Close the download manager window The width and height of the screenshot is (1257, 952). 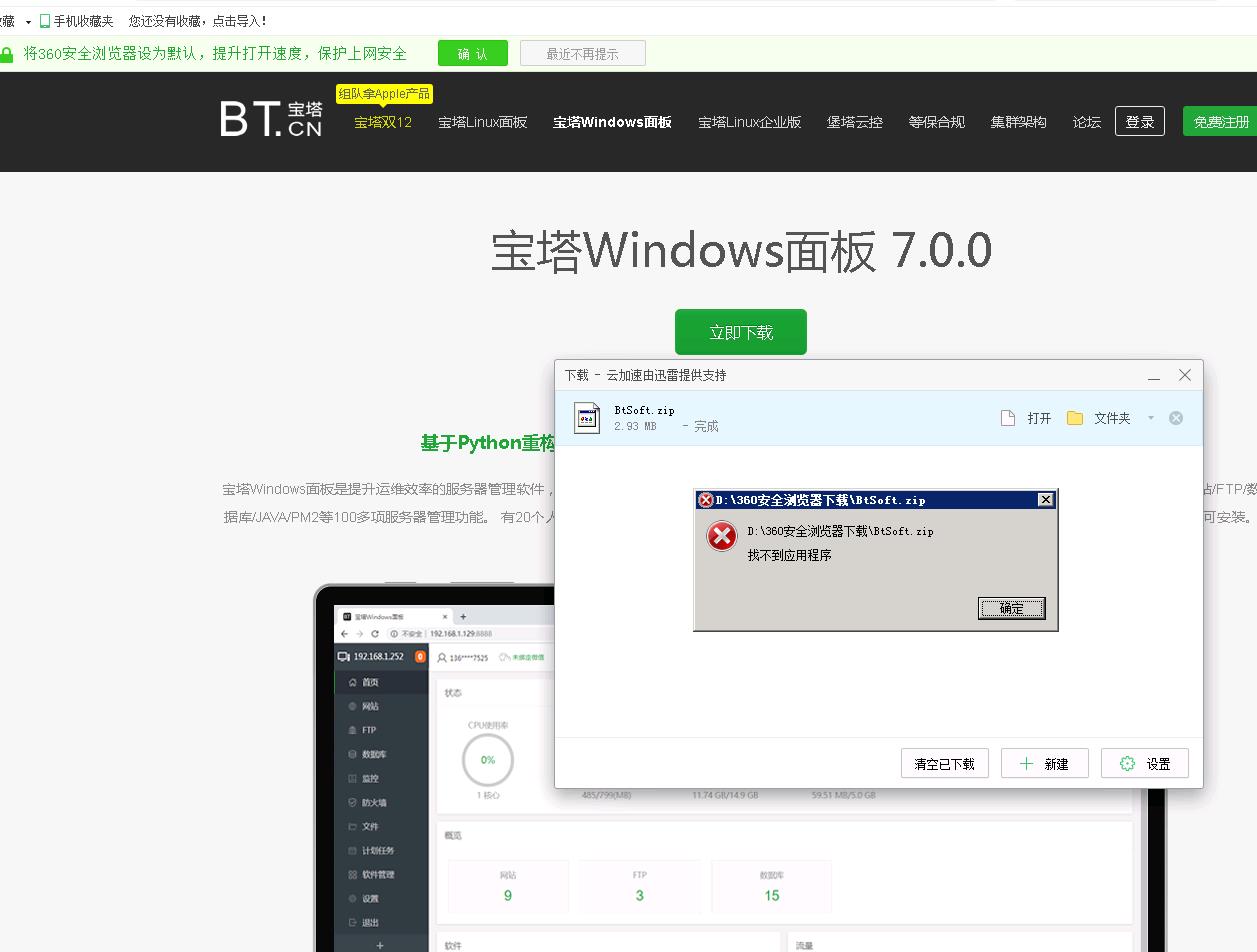tap(1185, 375)
